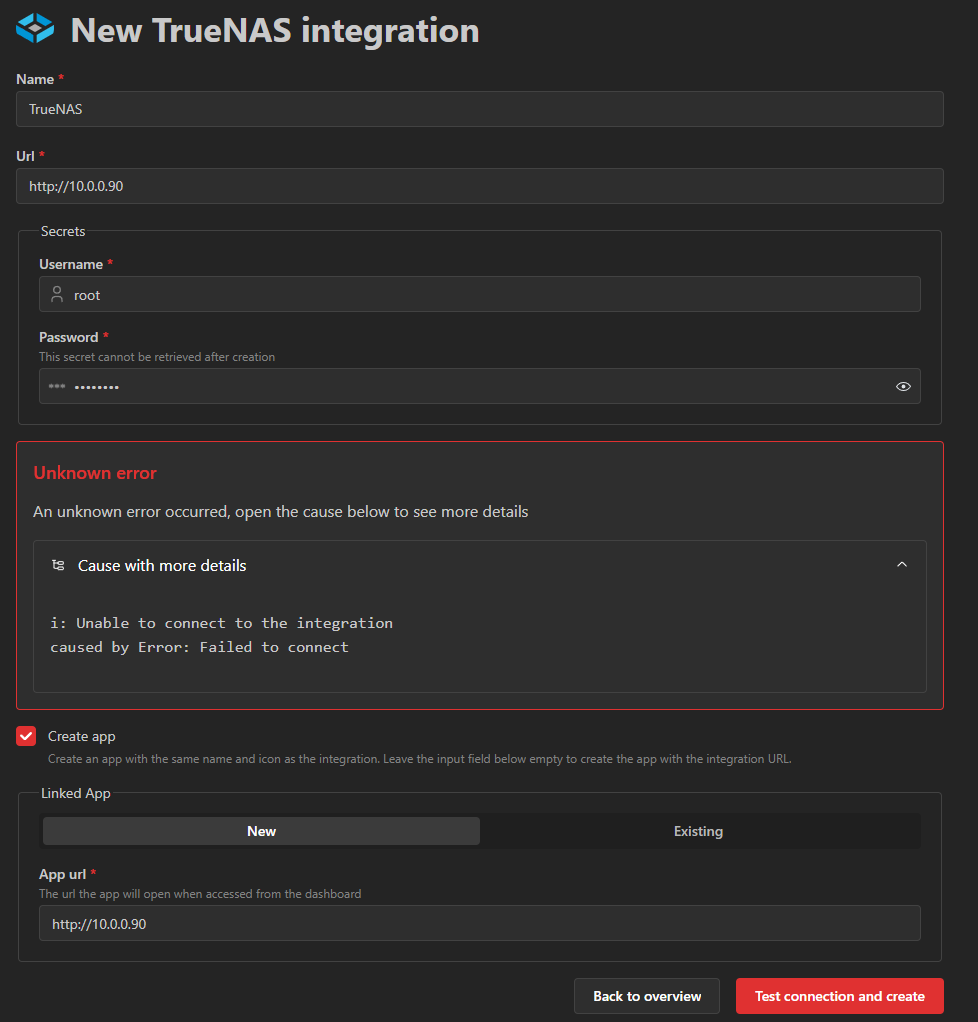Click the 'Secrets' section label
Screen dimensions: 978x1022
click(x=63, y=231)
